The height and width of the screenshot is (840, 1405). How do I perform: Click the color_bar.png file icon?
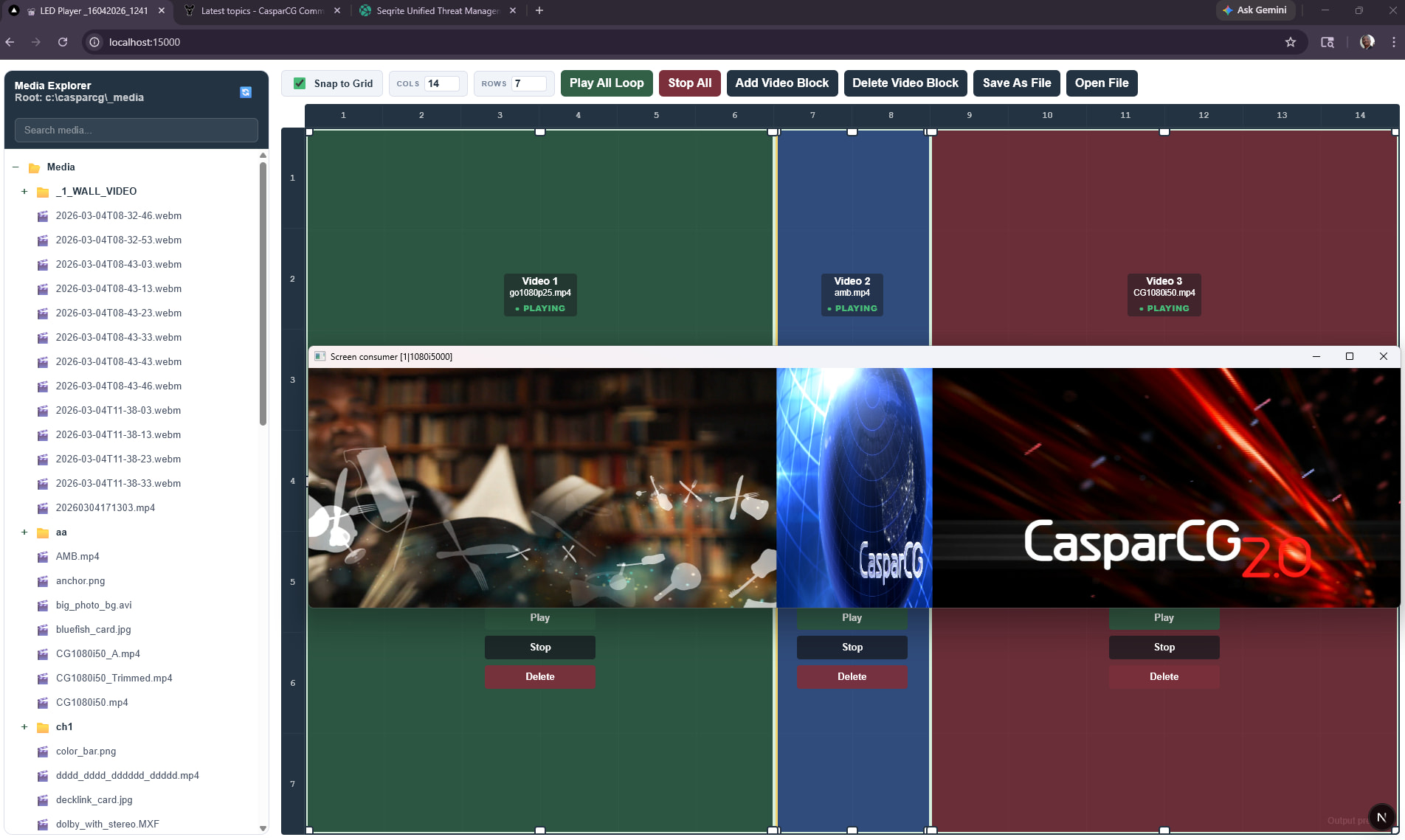(x=43, y=752)
